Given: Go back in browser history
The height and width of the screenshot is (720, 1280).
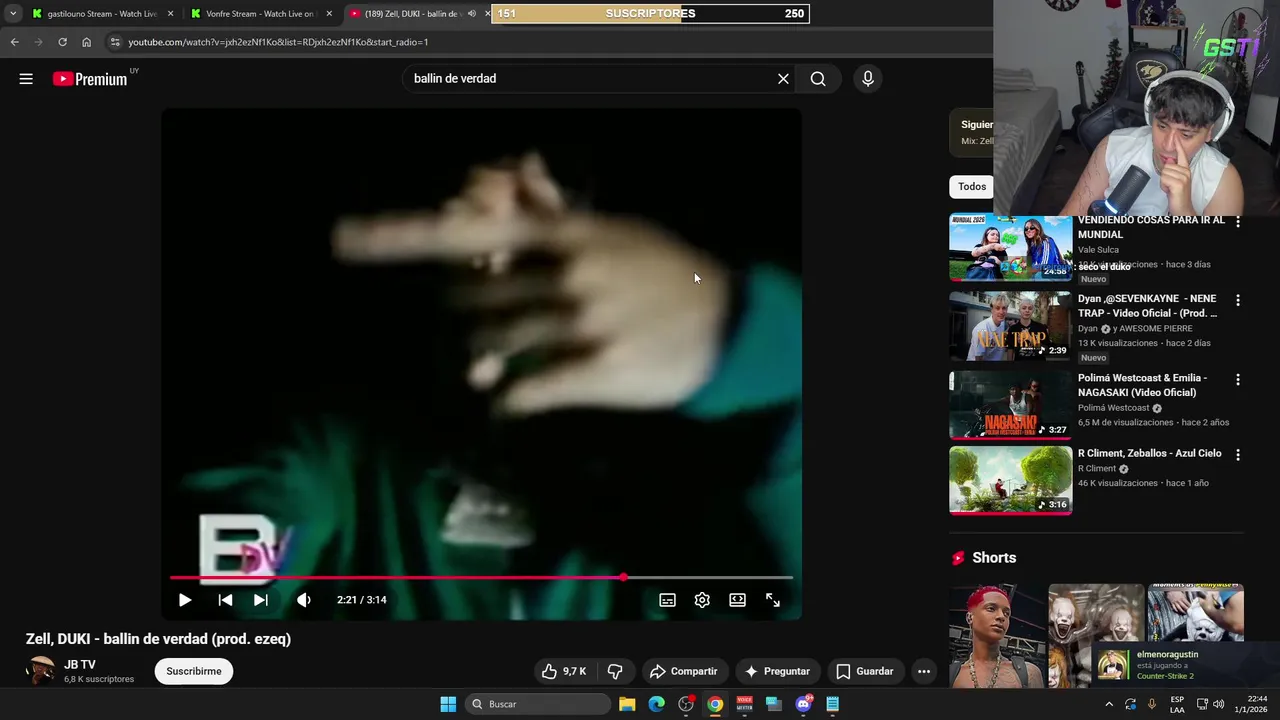Looking at the screenshot, I should pos(14,42).
